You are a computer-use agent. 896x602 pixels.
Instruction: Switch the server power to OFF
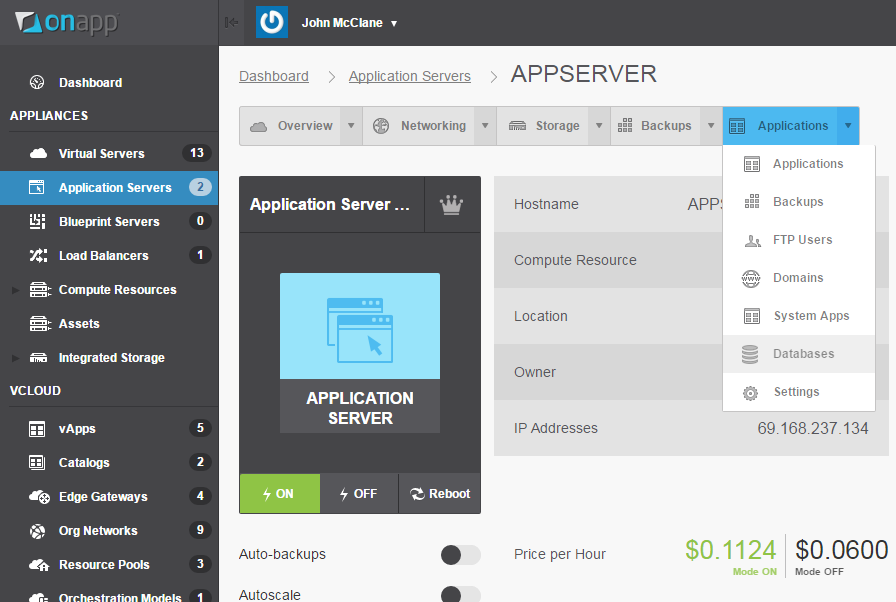click(358, 493)
